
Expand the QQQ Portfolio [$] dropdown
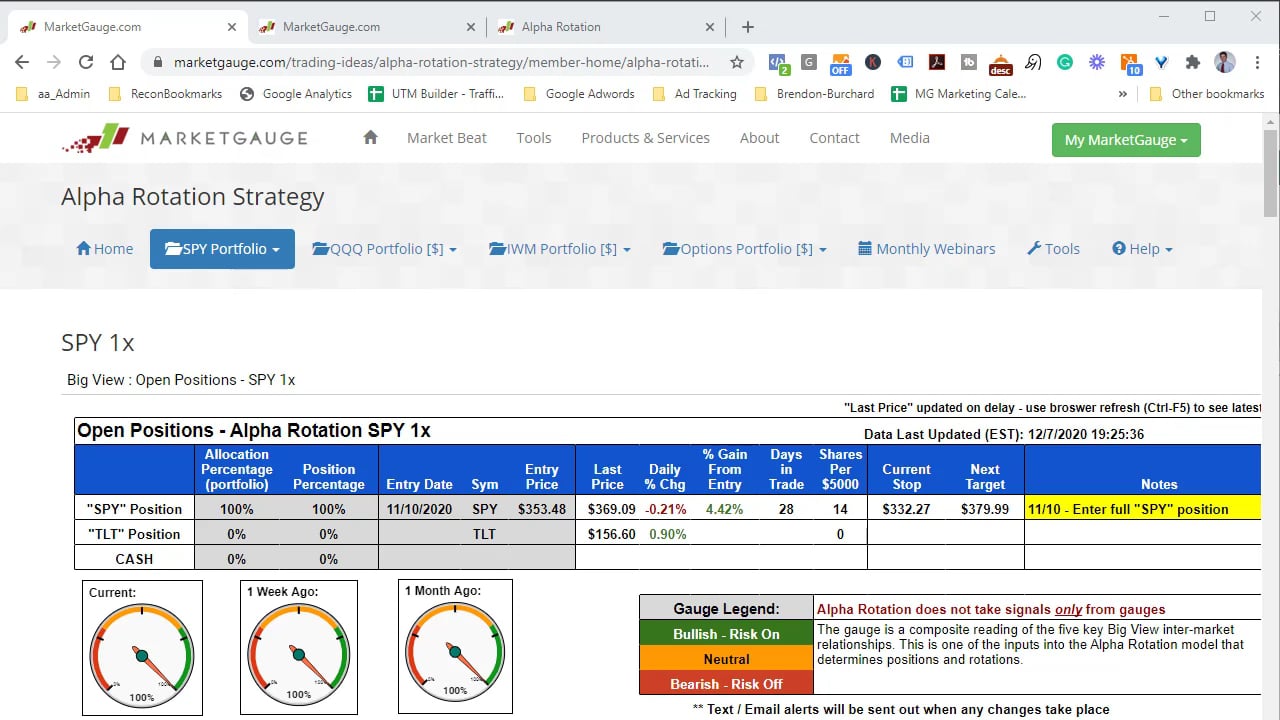tap(384, 249)
